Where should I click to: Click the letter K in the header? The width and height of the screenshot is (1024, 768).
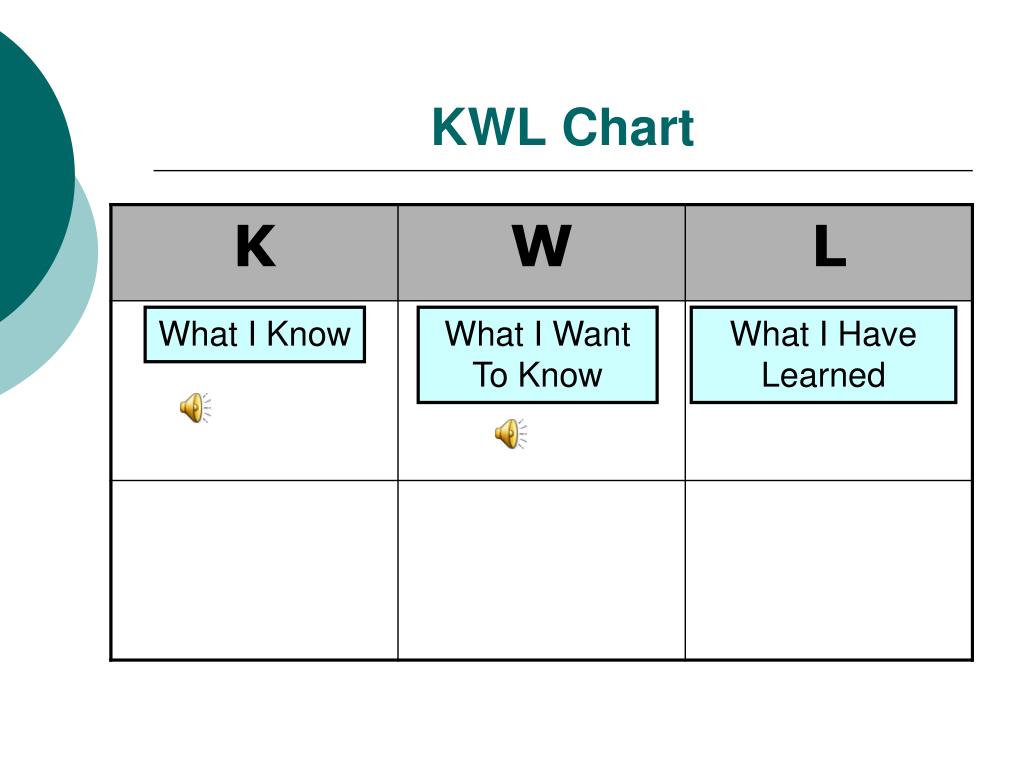(x=255, y=246)
